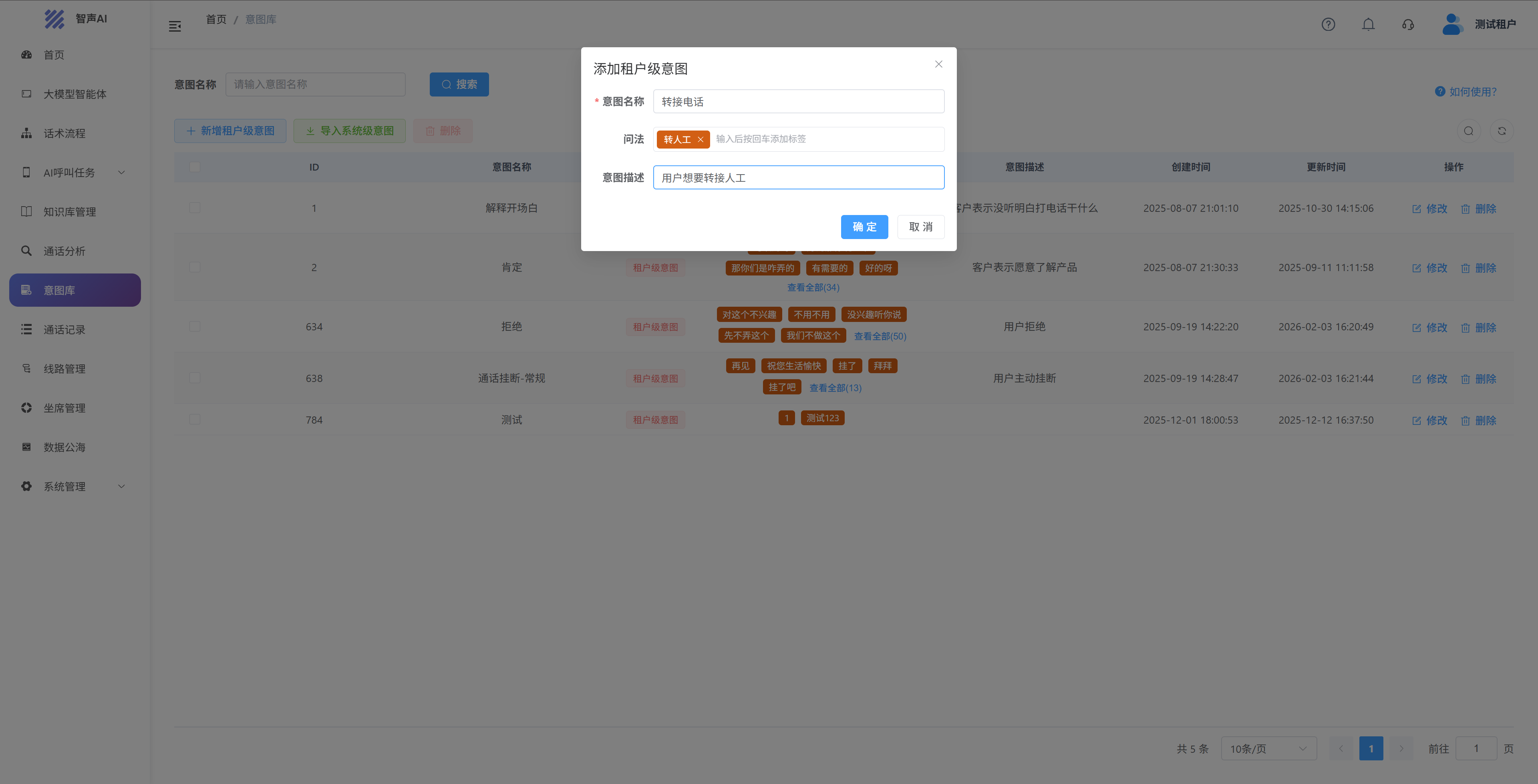The image size is (1538, 784).
Task: Click the 导入系统级意图 button
Action: tap(349, 131)
